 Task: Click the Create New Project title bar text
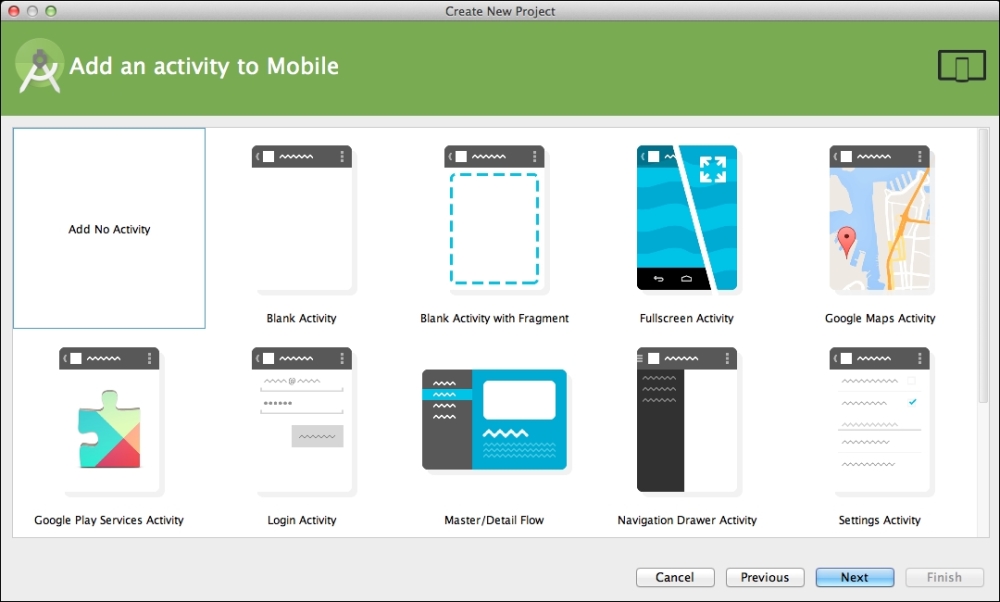point(500,11)
